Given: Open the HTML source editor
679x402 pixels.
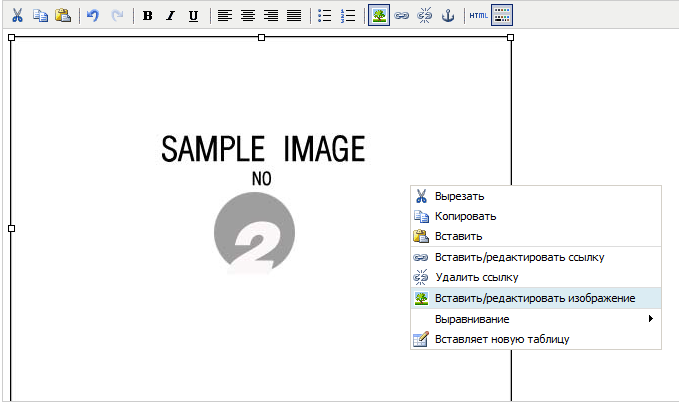Looking at the screenshot, I should click(479, 16).
